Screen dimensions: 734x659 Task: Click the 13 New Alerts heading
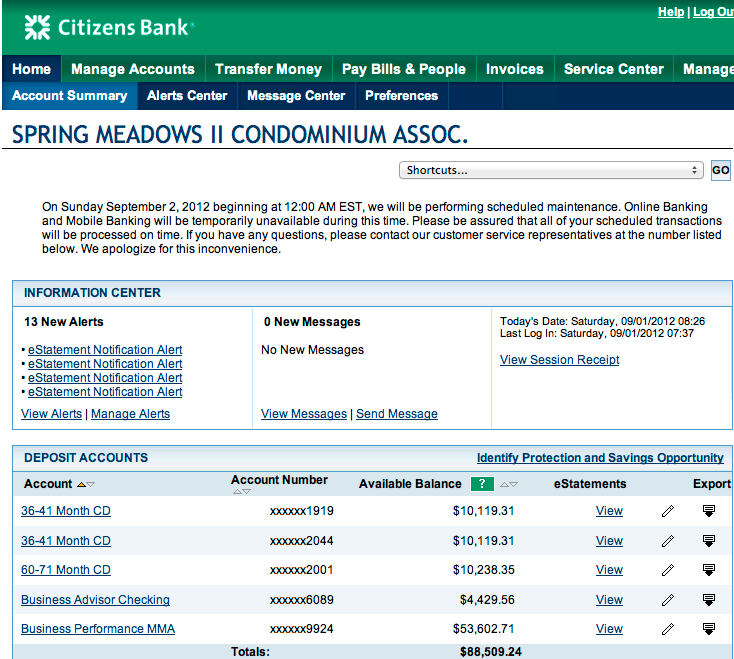(64, 322)
